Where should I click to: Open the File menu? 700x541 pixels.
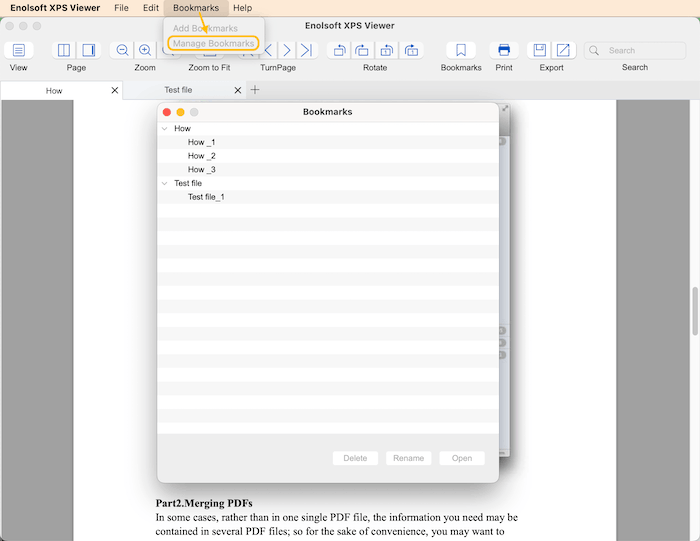pos(121,8)
